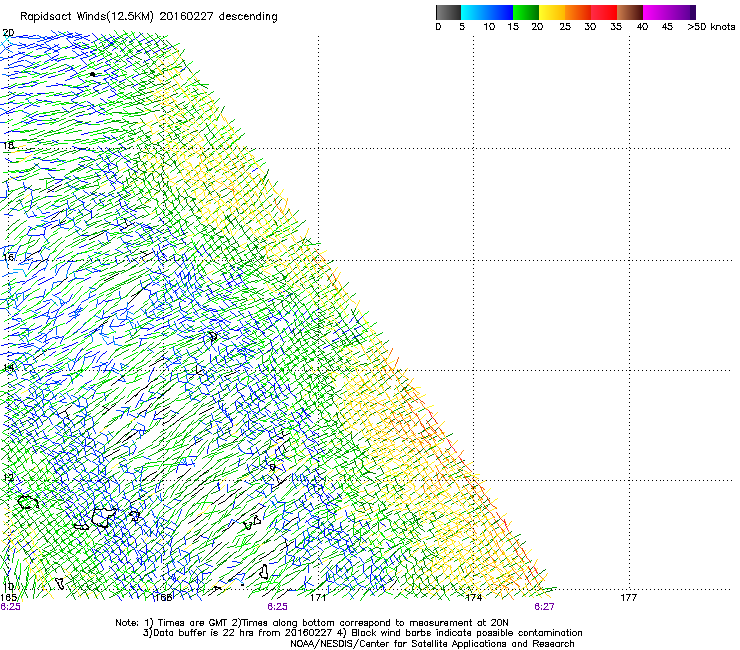740x650 pixels.
Task: Click "6:25" time label beneath longitude 165
Action: (x=10, y=607)
